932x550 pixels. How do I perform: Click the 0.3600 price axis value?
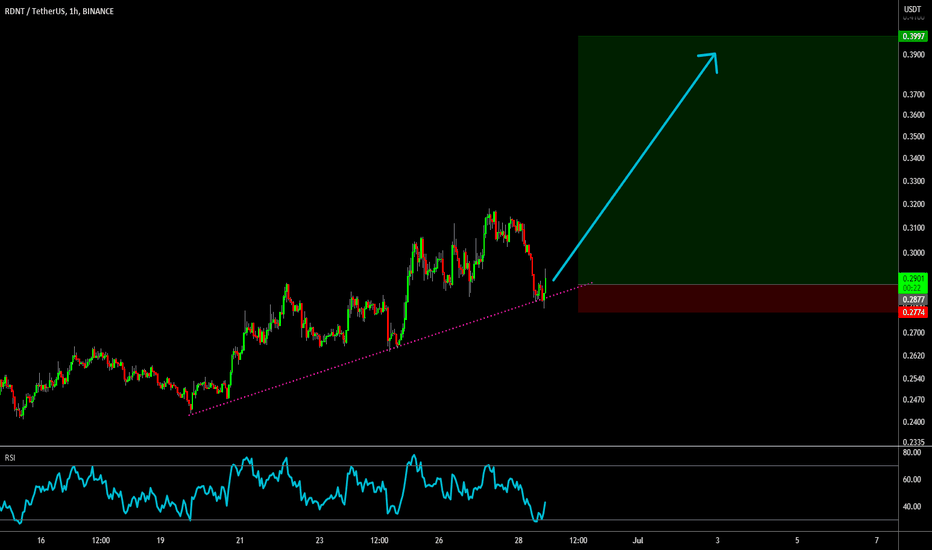pos(914,115)
